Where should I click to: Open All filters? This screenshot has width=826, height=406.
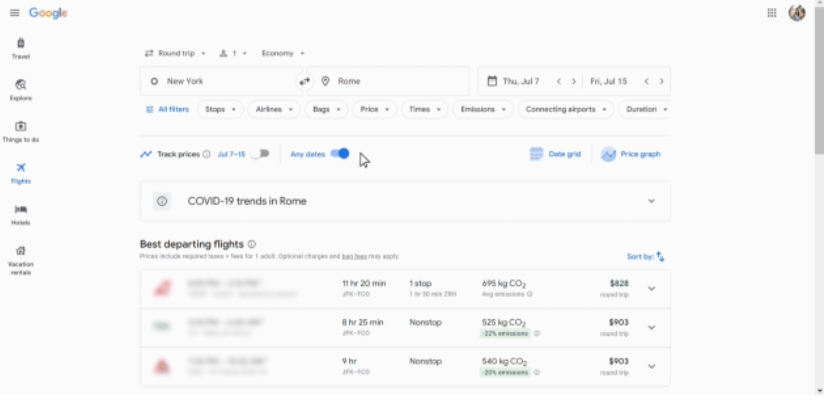pos(167,110)
